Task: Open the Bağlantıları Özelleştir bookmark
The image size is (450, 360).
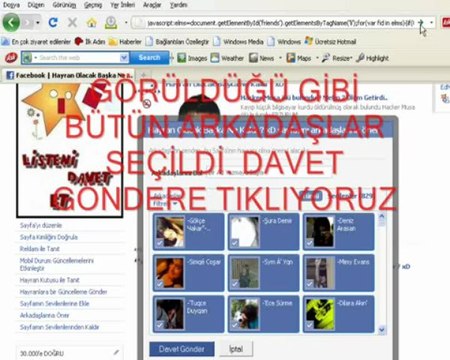Action: (x=177, y=42)
